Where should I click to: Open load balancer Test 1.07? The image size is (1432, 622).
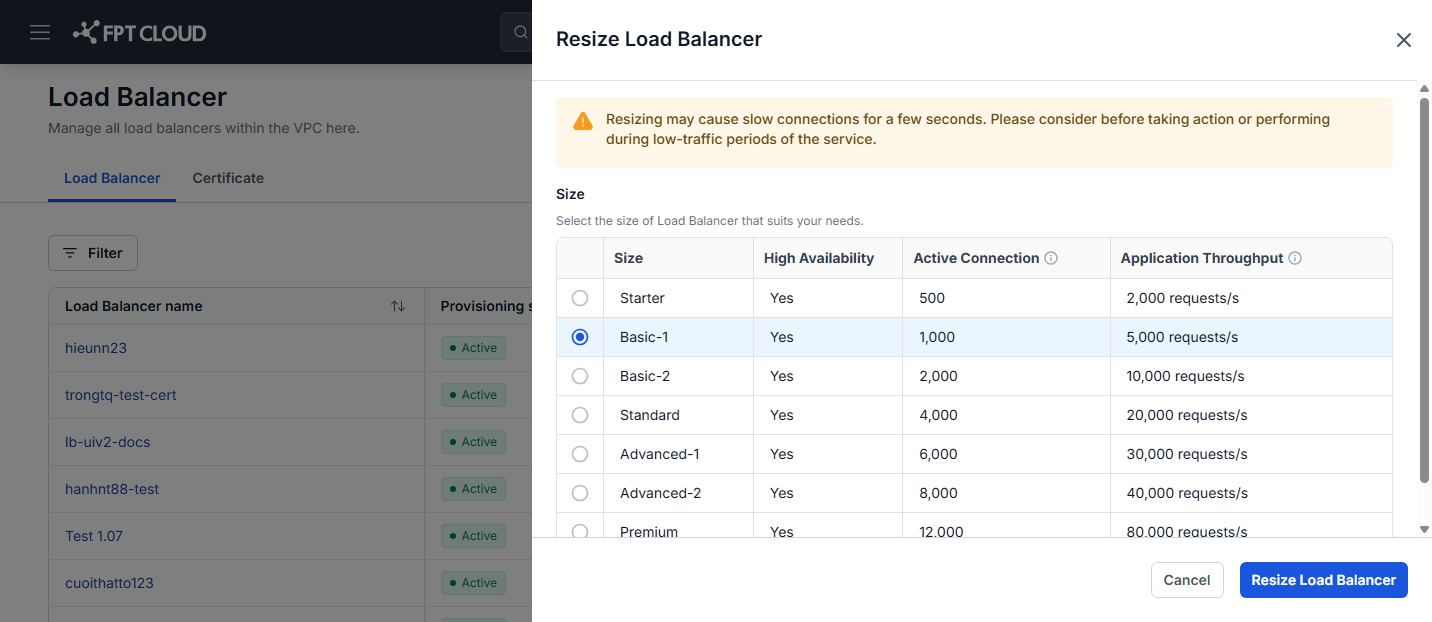click(x=94, y=536)
